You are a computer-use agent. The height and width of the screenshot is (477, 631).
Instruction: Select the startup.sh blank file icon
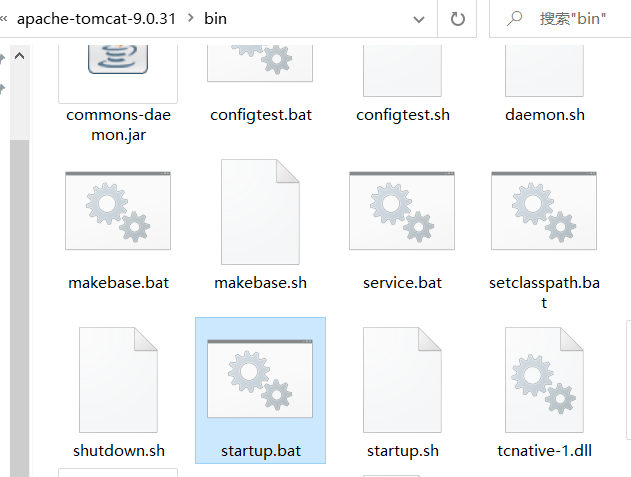(402, 380)
